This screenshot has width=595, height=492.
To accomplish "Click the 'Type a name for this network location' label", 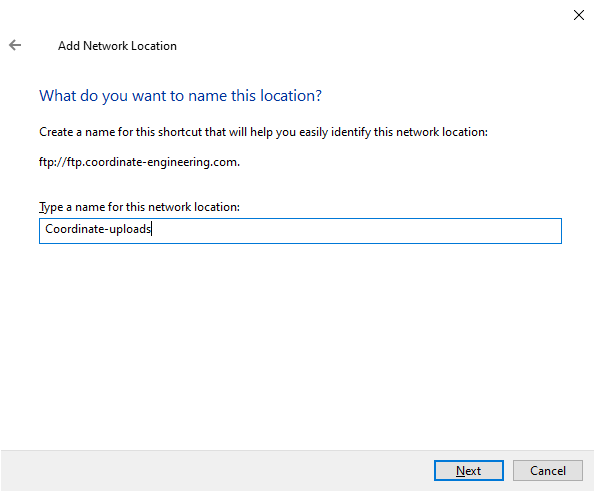I will [139, 207].
